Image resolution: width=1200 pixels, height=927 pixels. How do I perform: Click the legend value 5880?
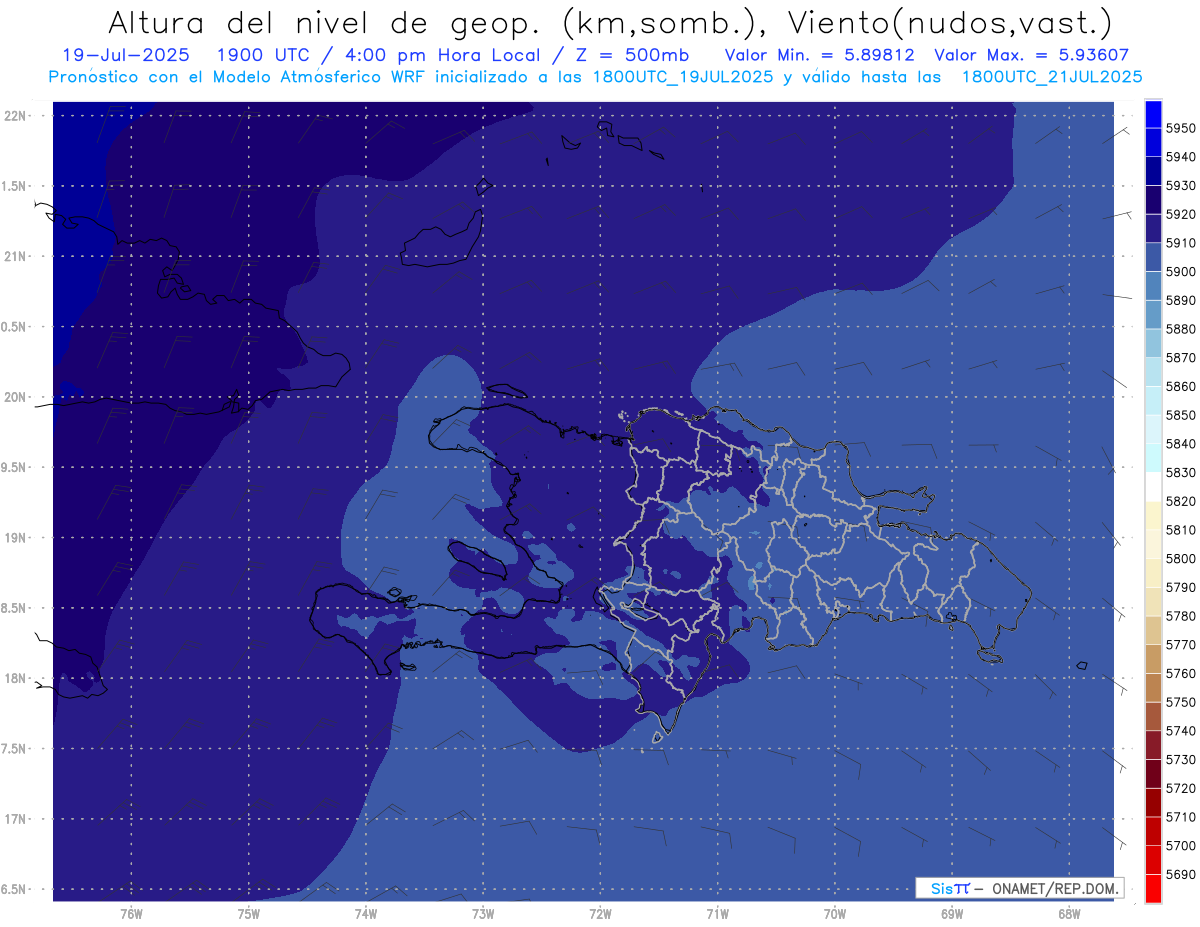[x=1180, y=329]
